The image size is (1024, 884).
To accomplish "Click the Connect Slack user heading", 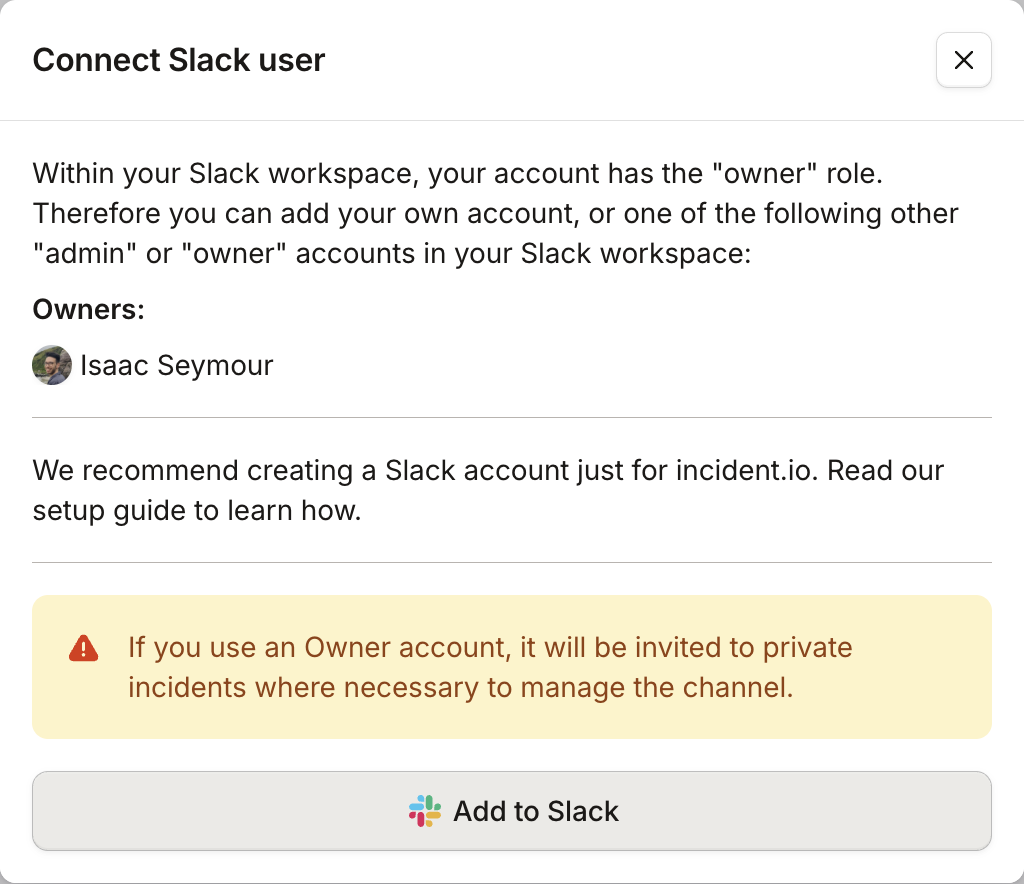I will pyautogui.click(x=179, y=60).
